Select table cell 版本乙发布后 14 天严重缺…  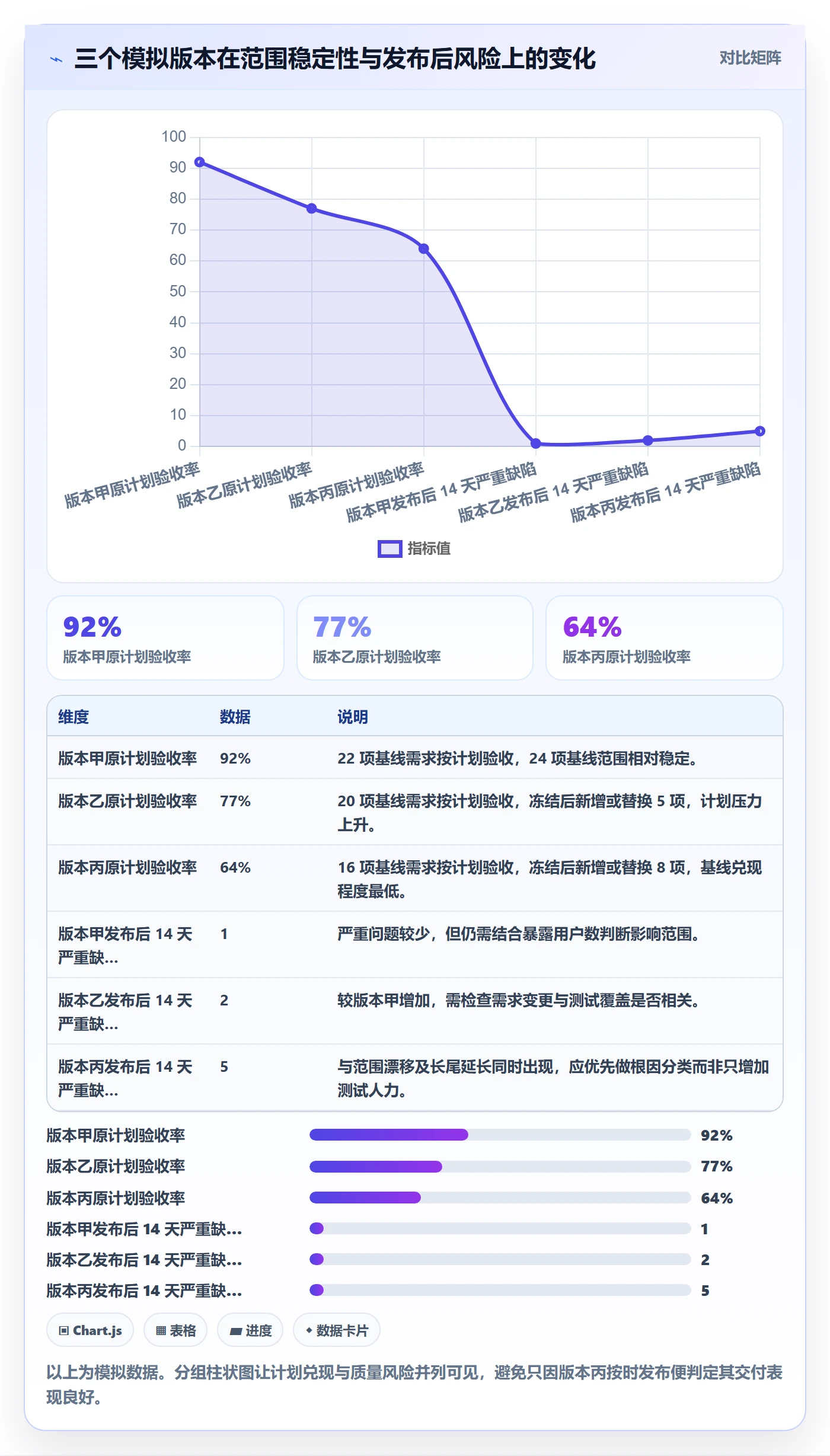click(x=128, y=1011)
